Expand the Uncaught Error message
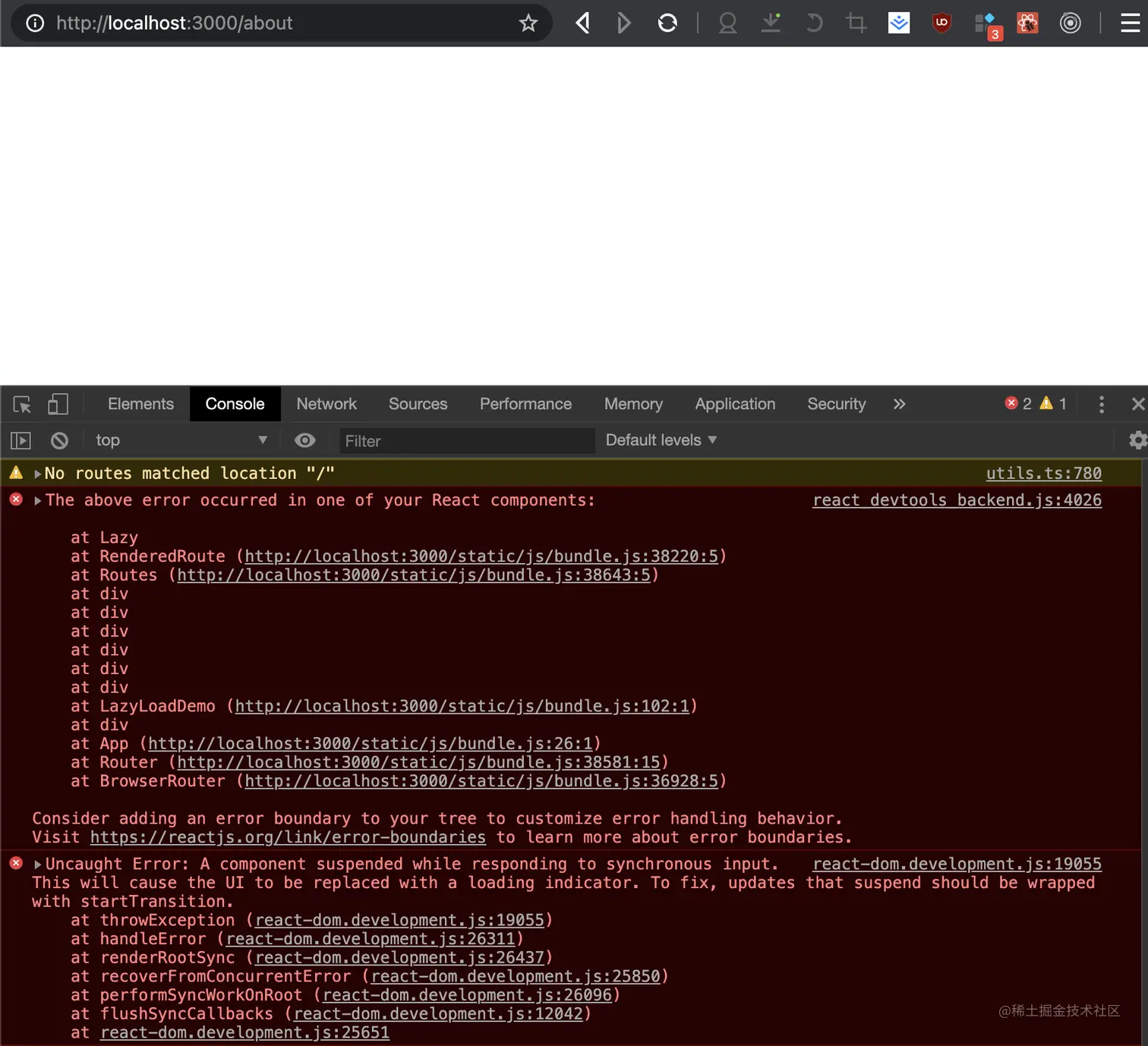 point(38,865)
